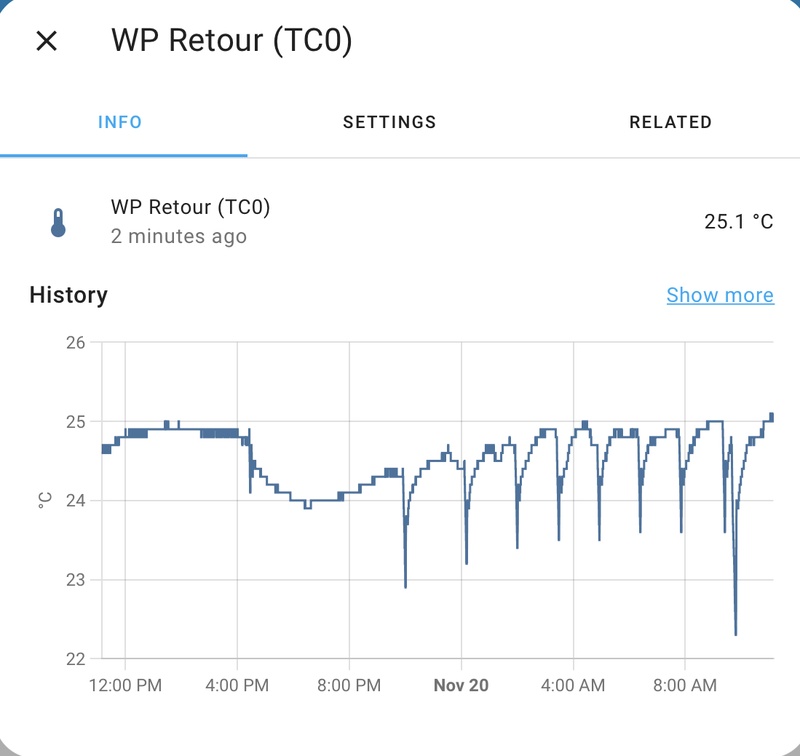This screenshot has height=756, width=800.
Task: Close the WP Retour dialog
Action: [47, 41]
